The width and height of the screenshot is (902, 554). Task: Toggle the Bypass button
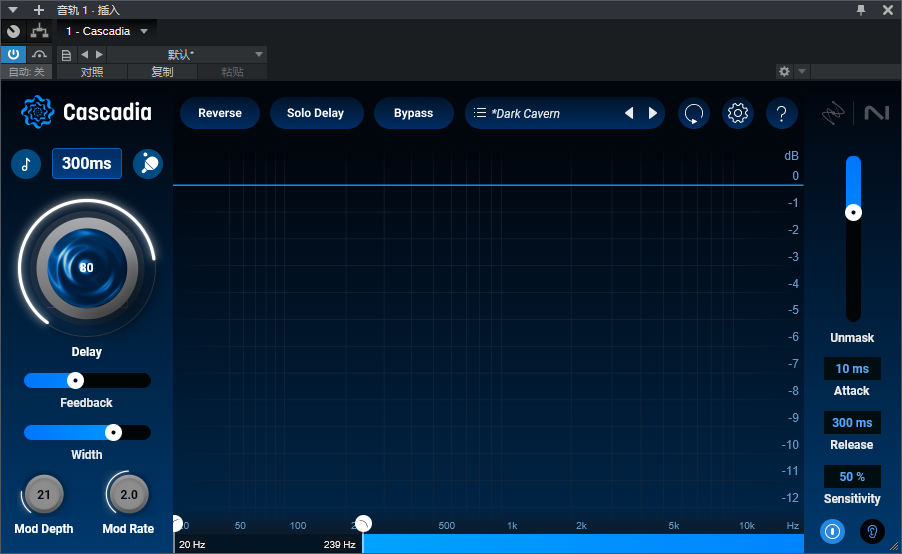pos(413,113)
